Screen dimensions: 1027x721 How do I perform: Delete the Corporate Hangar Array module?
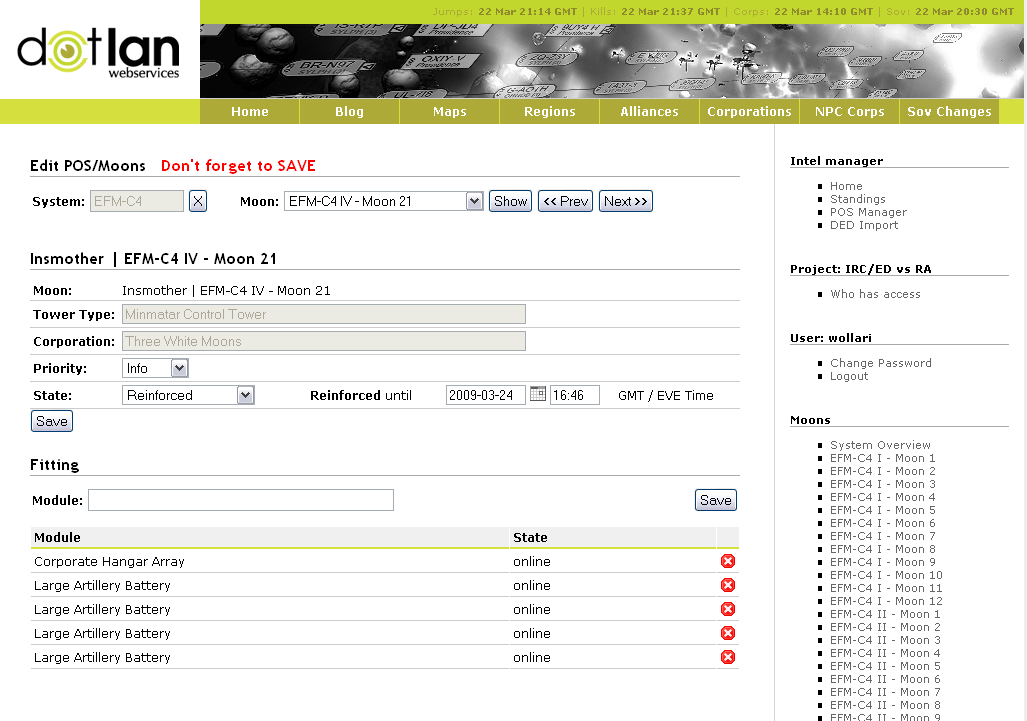click(728, 561)
